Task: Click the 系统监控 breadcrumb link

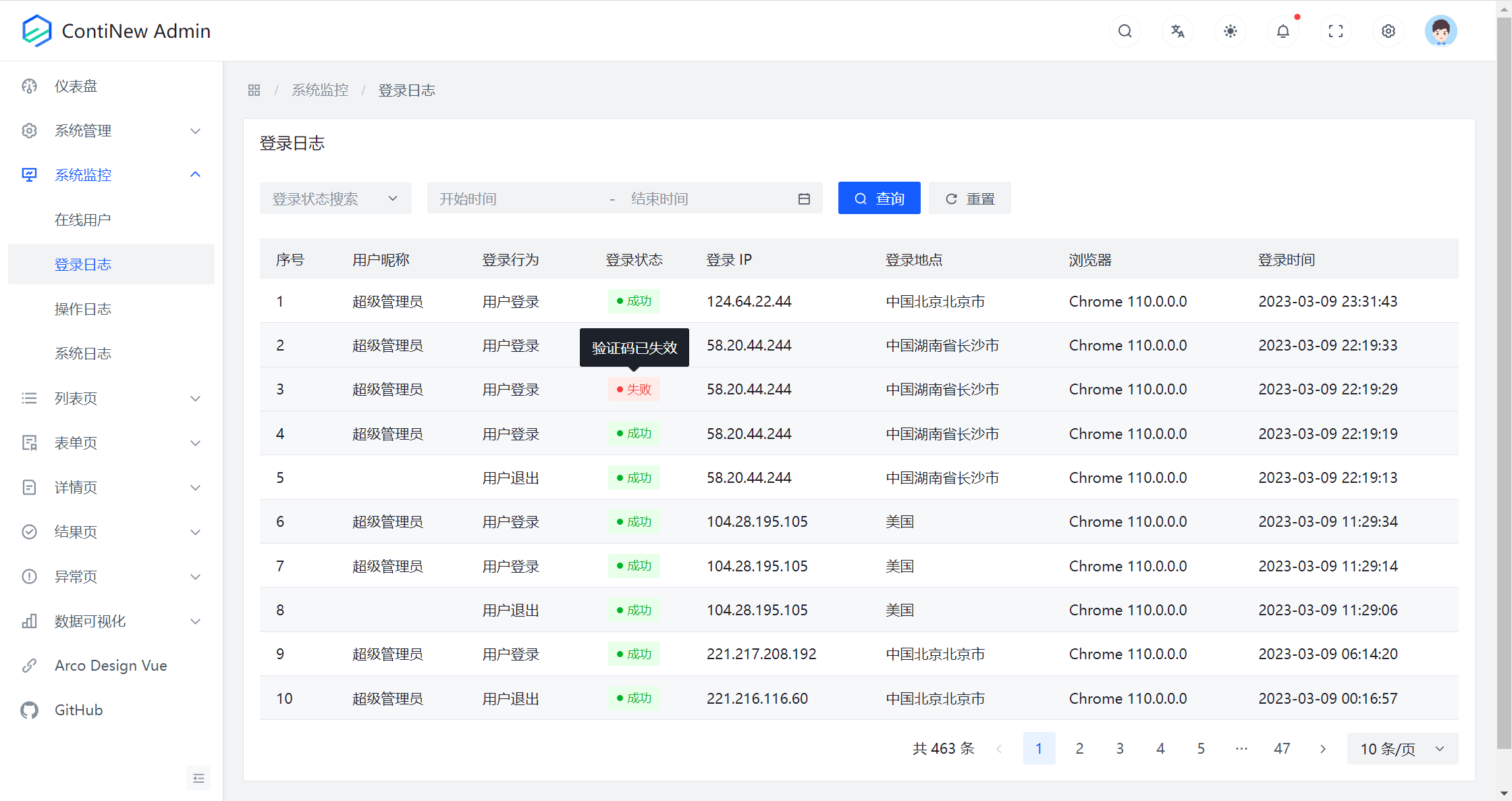Action: coord(320,90)
